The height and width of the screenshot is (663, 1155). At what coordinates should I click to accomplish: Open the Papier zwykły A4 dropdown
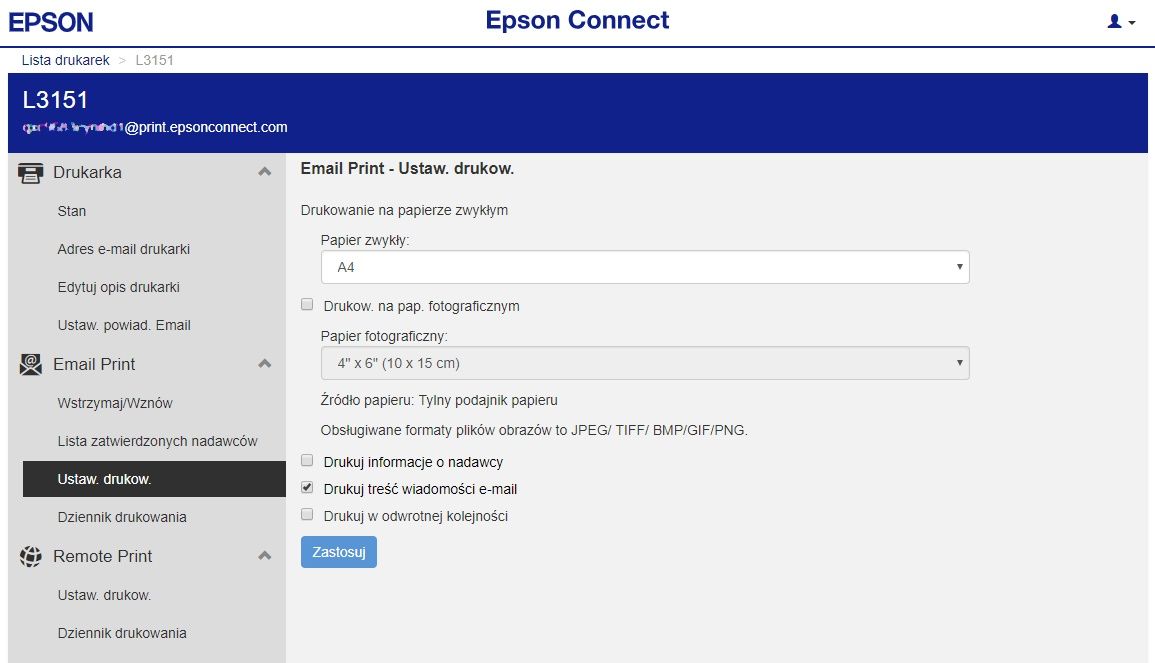645,267
